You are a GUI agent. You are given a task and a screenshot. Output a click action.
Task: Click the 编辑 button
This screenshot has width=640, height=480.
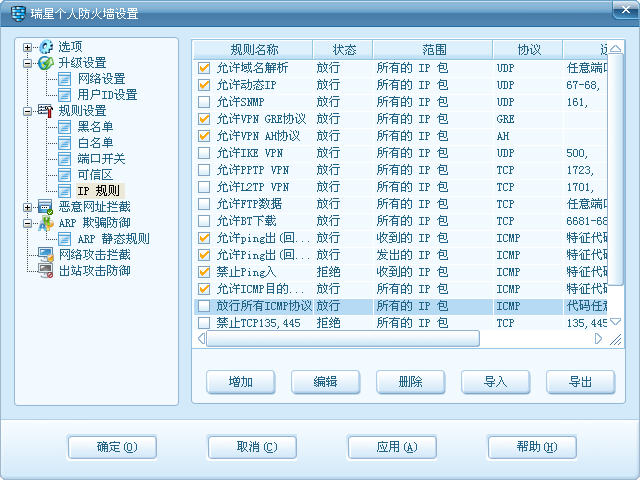point(326,382)
